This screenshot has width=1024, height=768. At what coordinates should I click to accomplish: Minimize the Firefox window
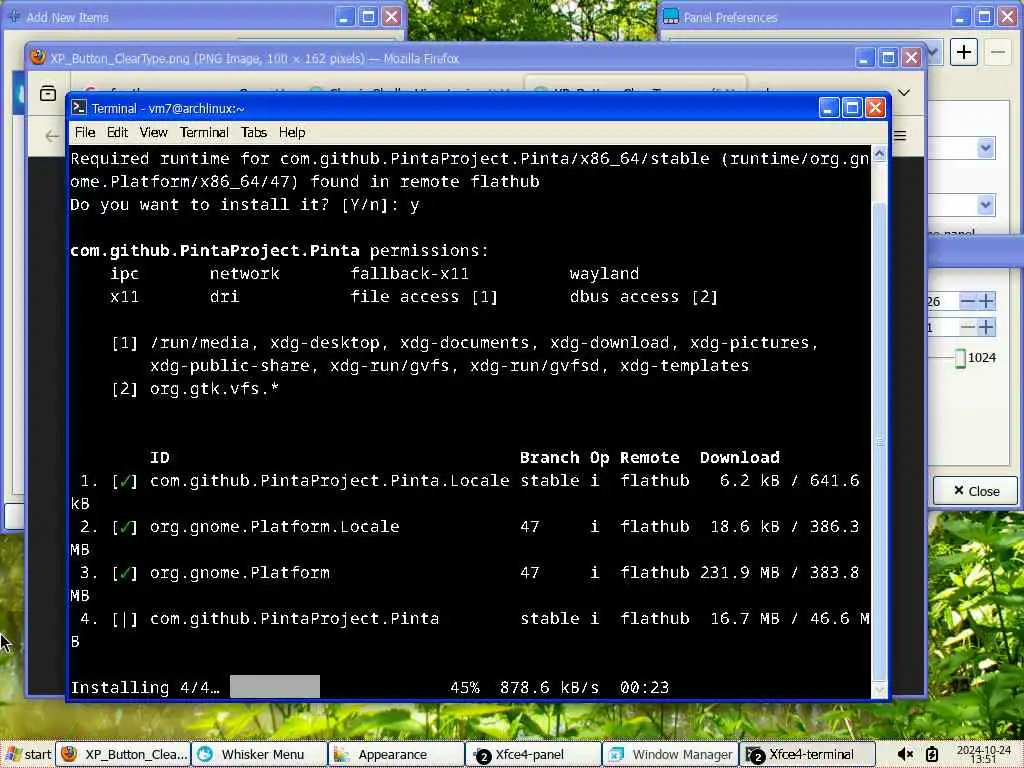click(x=865, y=58)
